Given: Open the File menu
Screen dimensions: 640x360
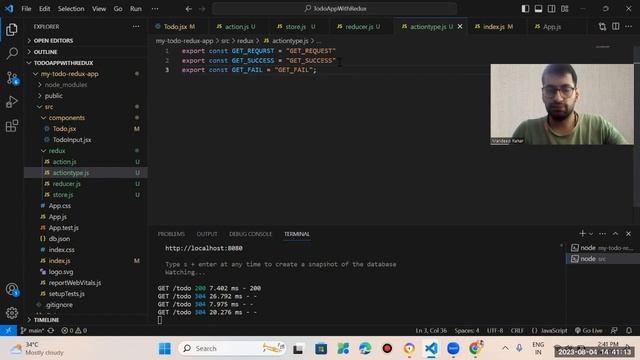Looking at the screenshot, I should click(26, 9).
